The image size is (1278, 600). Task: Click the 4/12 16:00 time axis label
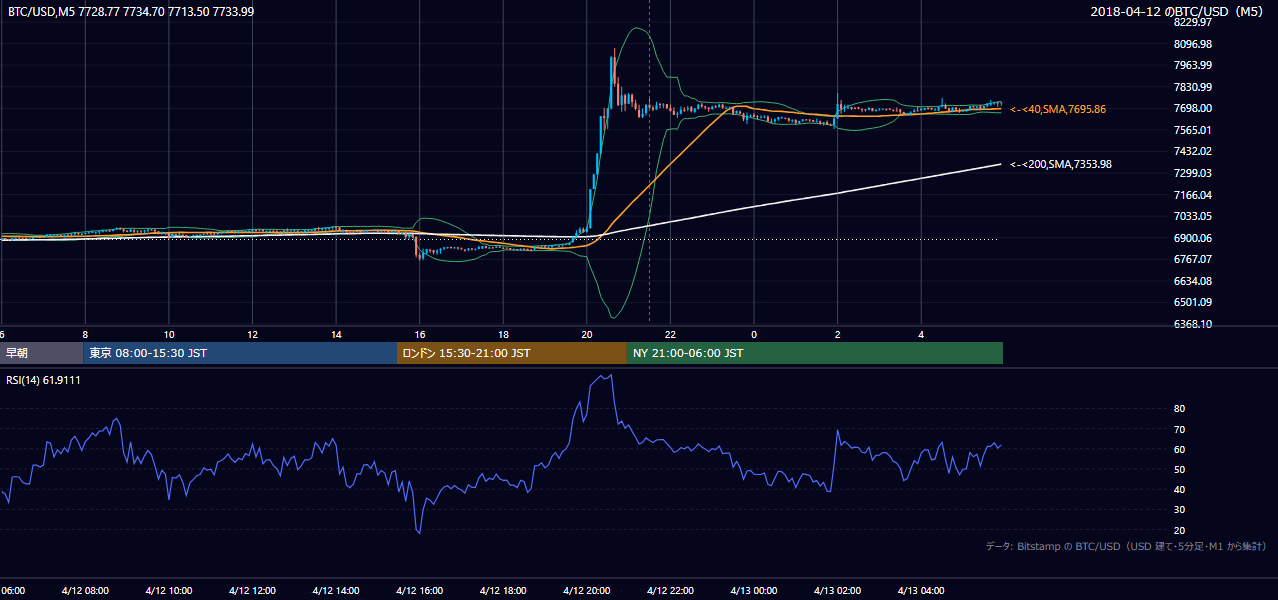pyautogui.click(x=418, y=590)
